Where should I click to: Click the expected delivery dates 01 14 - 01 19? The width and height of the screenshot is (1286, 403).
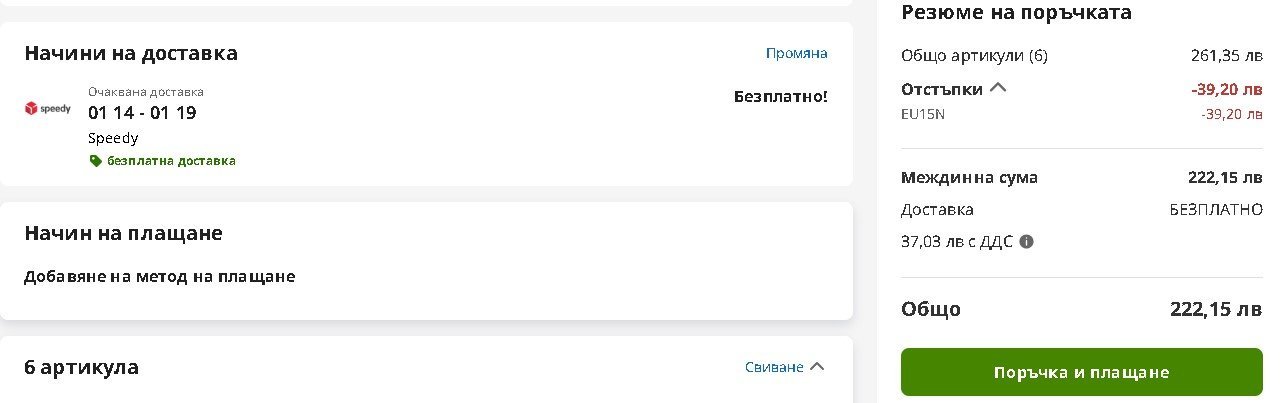(x=142, y=113)
